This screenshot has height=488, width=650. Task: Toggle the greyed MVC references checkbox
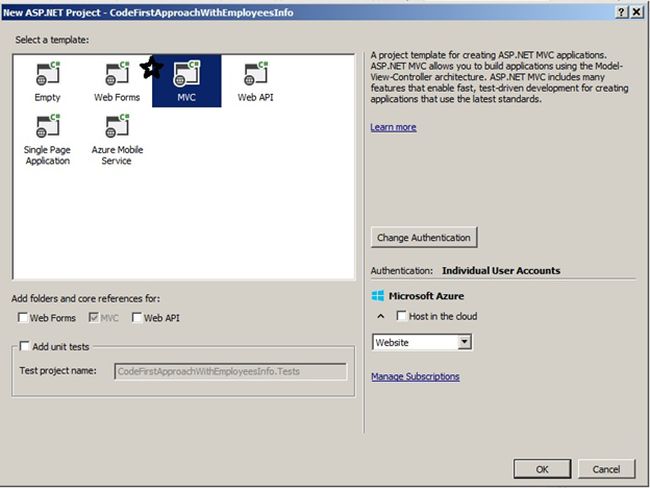(x=94, y=318)
